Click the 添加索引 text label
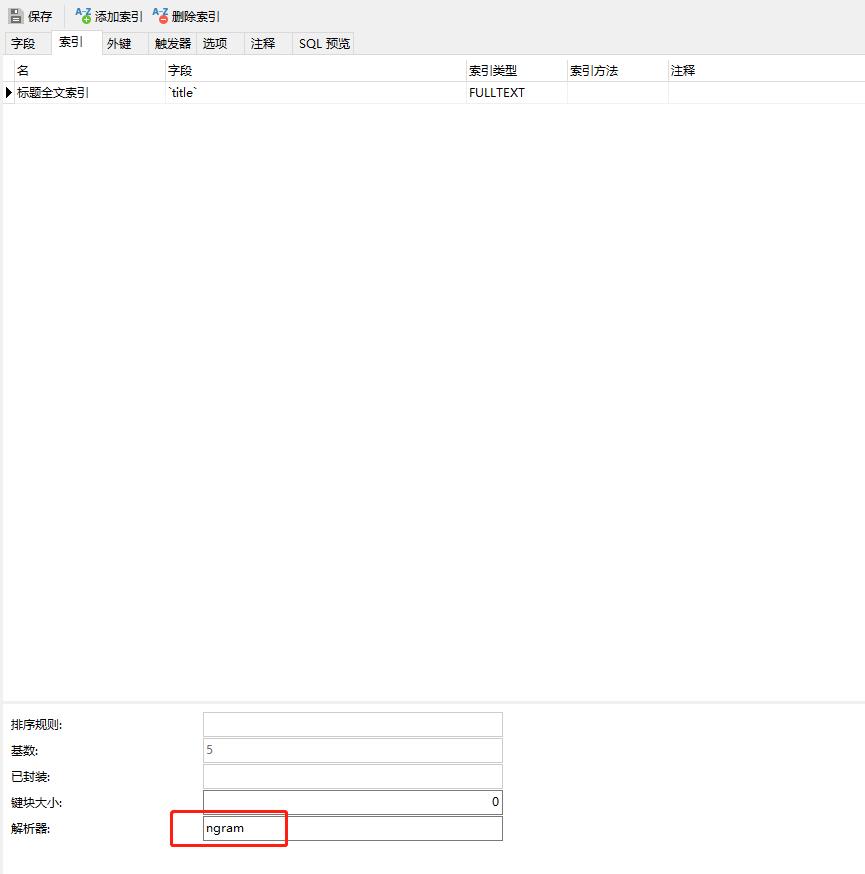Image resolution: width=865 pixels, height=874 pixels. [x=119, y=17]
